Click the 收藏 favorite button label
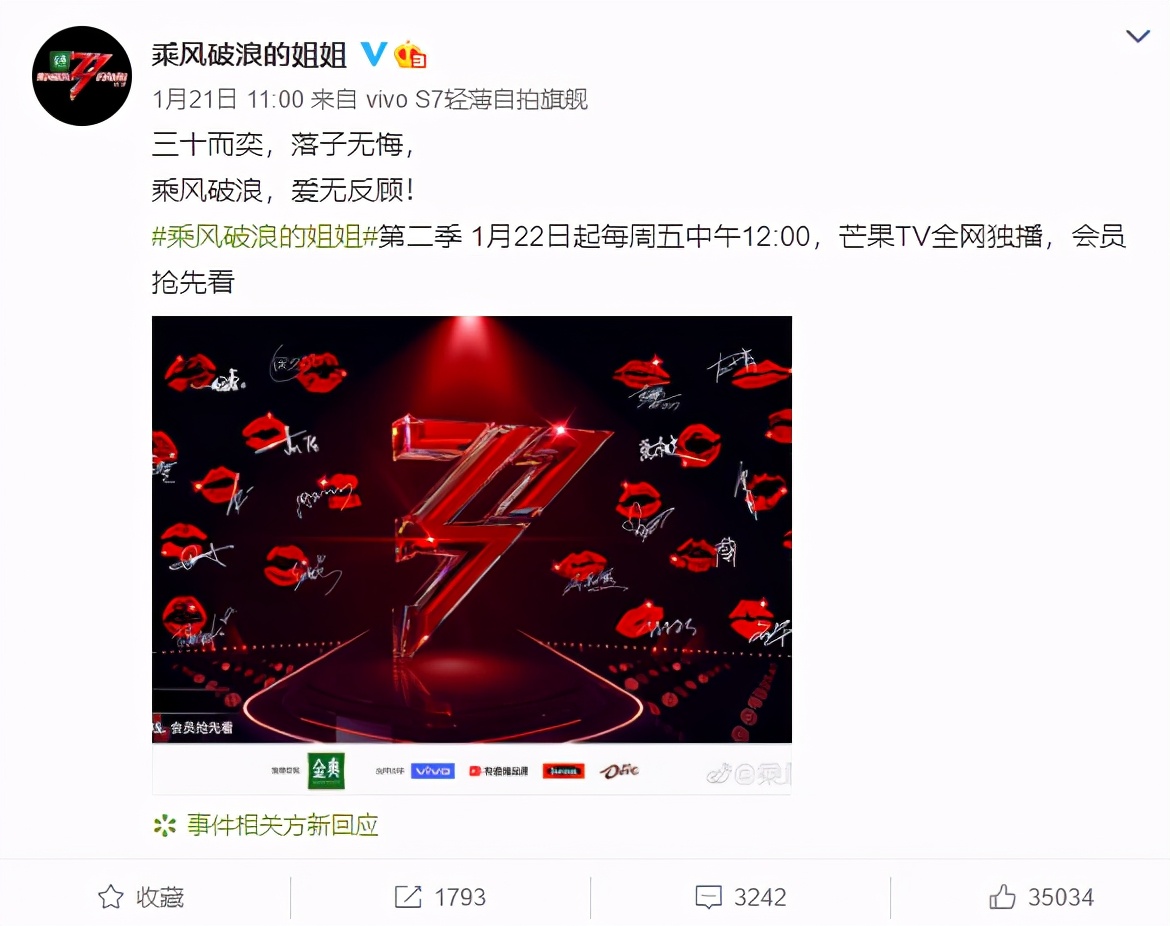Viewport: 1170px width, 926px height. (160, 897)
